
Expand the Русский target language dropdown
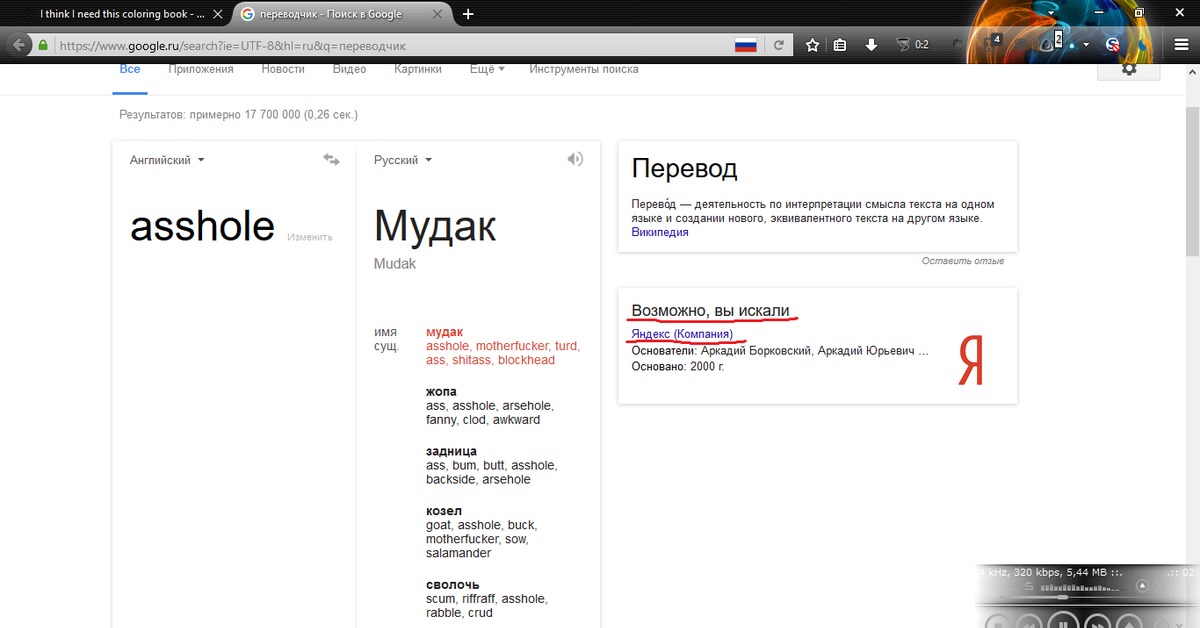(x=402, y=160)
